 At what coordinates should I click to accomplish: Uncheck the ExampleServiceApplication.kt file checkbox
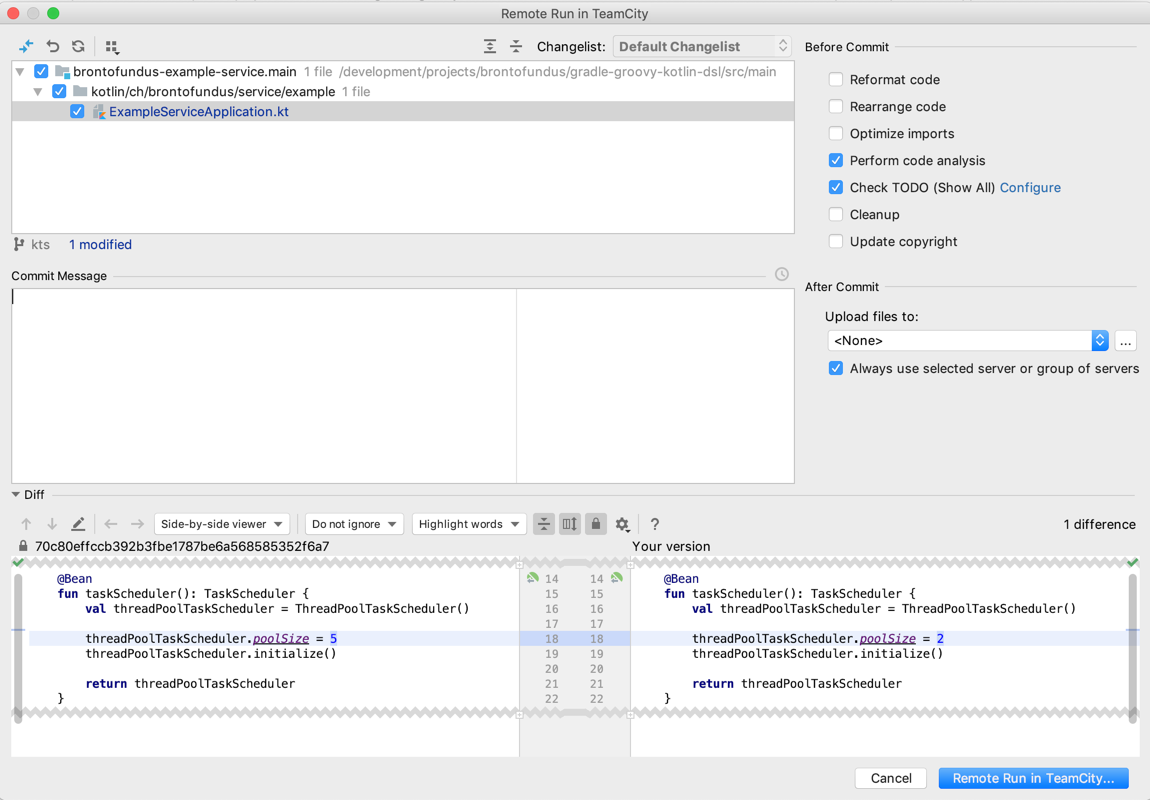pyautogui.click(x=77, y=111)
